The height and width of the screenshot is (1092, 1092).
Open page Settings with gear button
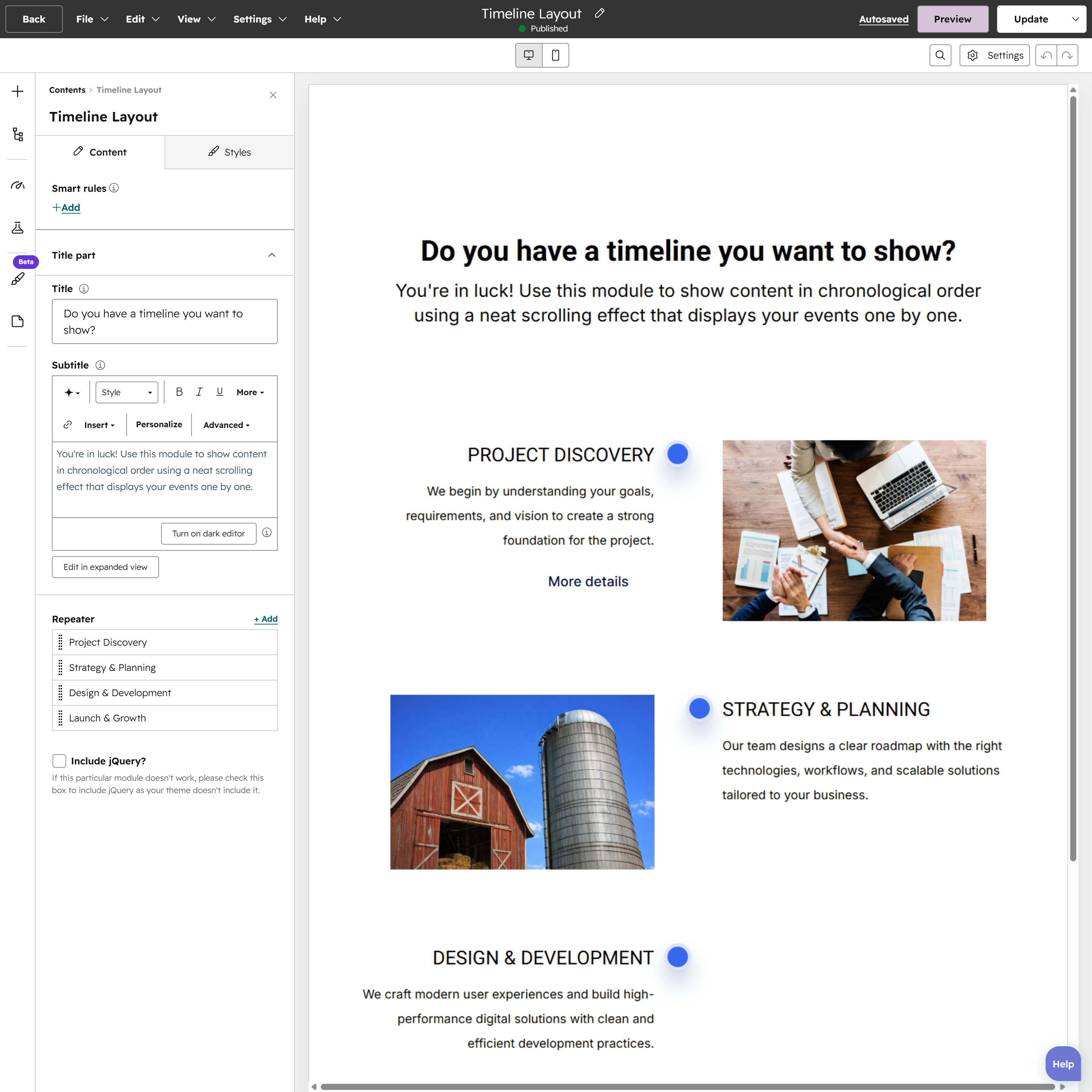[994, 55]
